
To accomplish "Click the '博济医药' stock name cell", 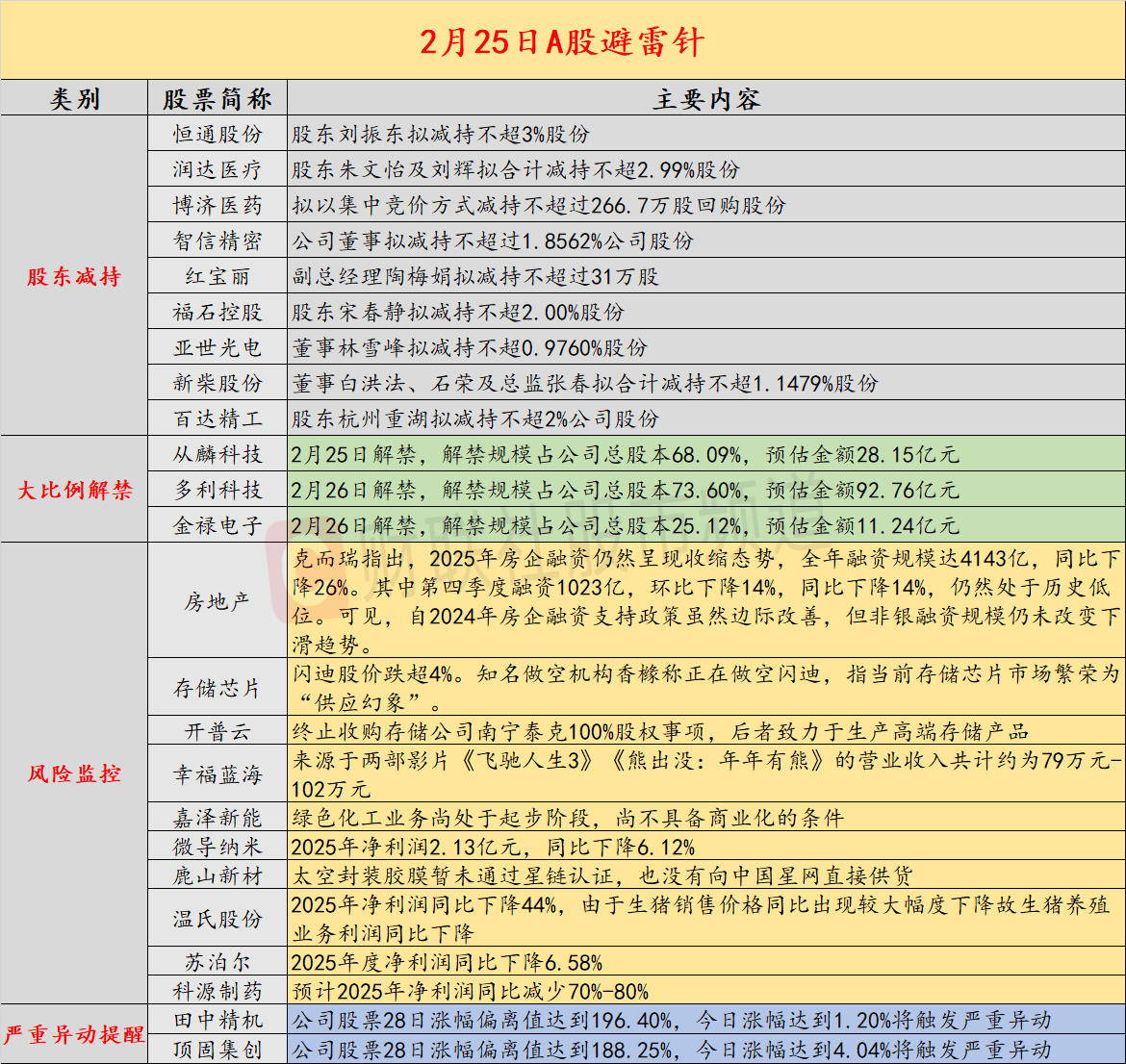I will tap(218, 206).
